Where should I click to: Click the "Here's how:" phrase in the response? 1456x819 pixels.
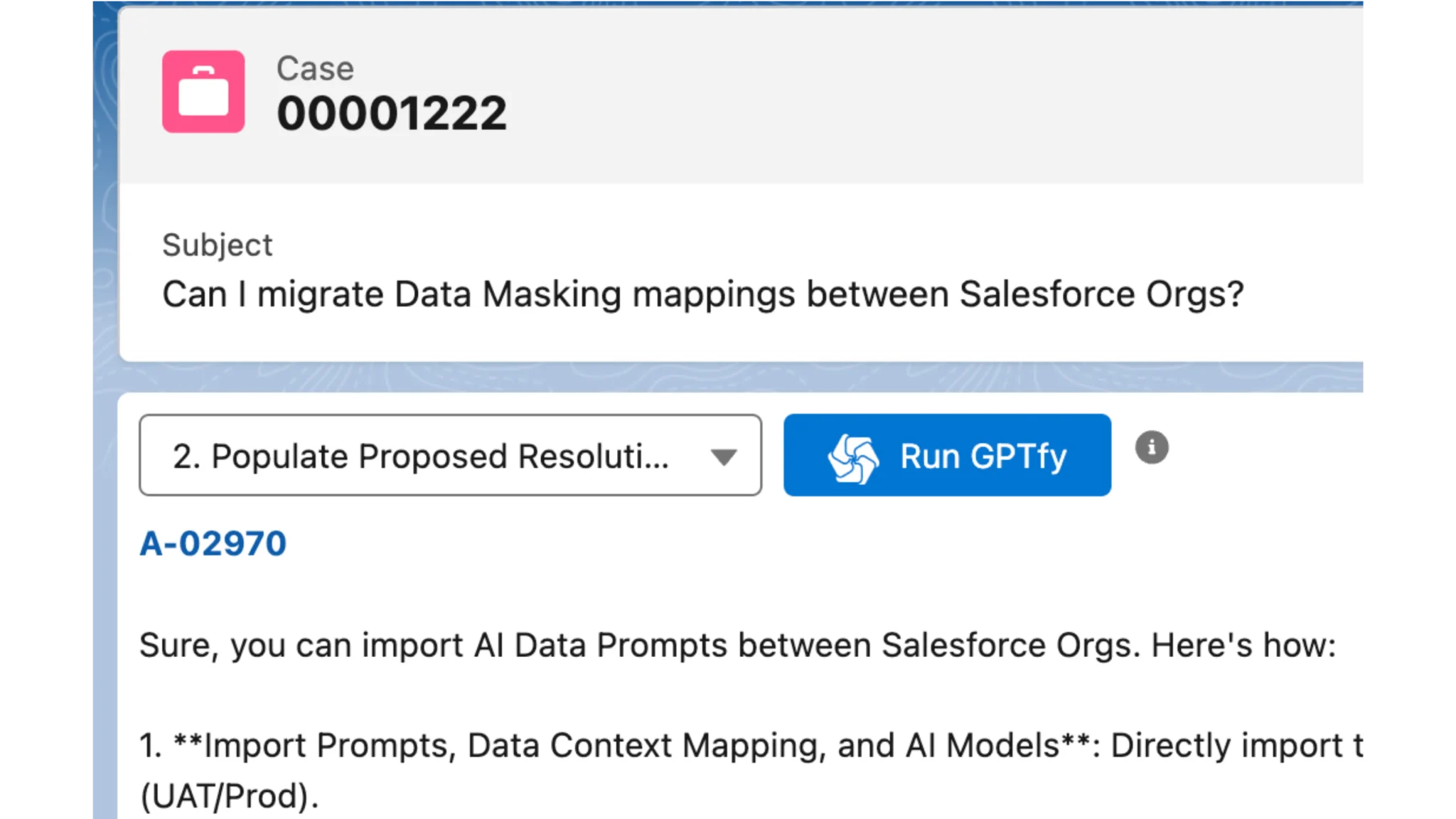[x=1243, y=646]
